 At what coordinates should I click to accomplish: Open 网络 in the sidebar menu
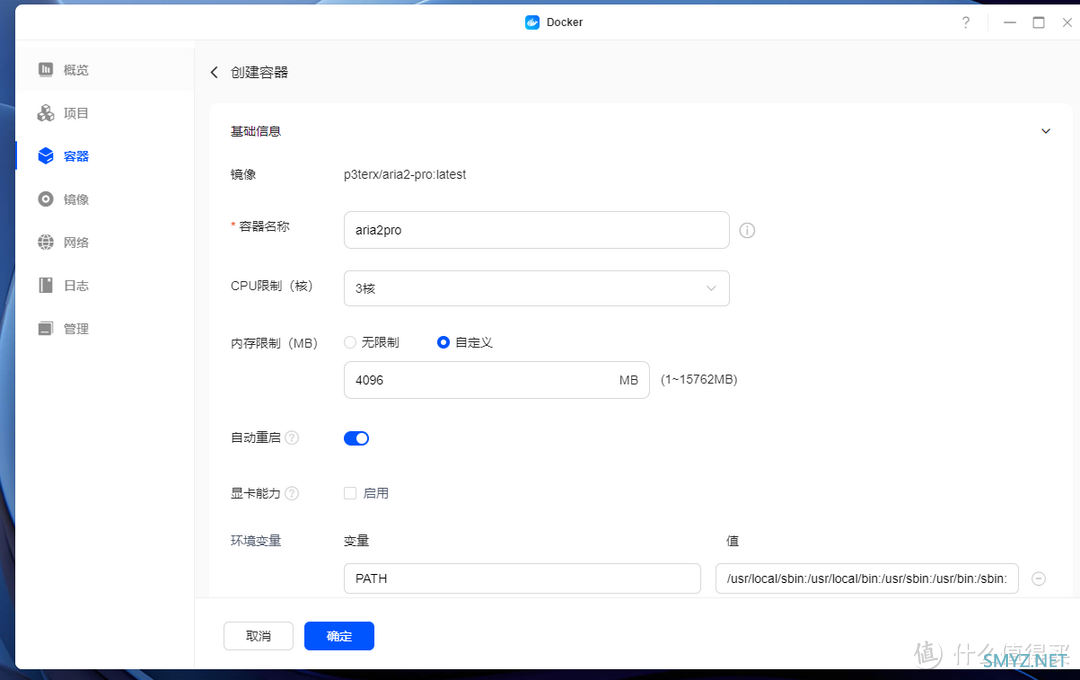pyautogui.click(x=105, y=243)
